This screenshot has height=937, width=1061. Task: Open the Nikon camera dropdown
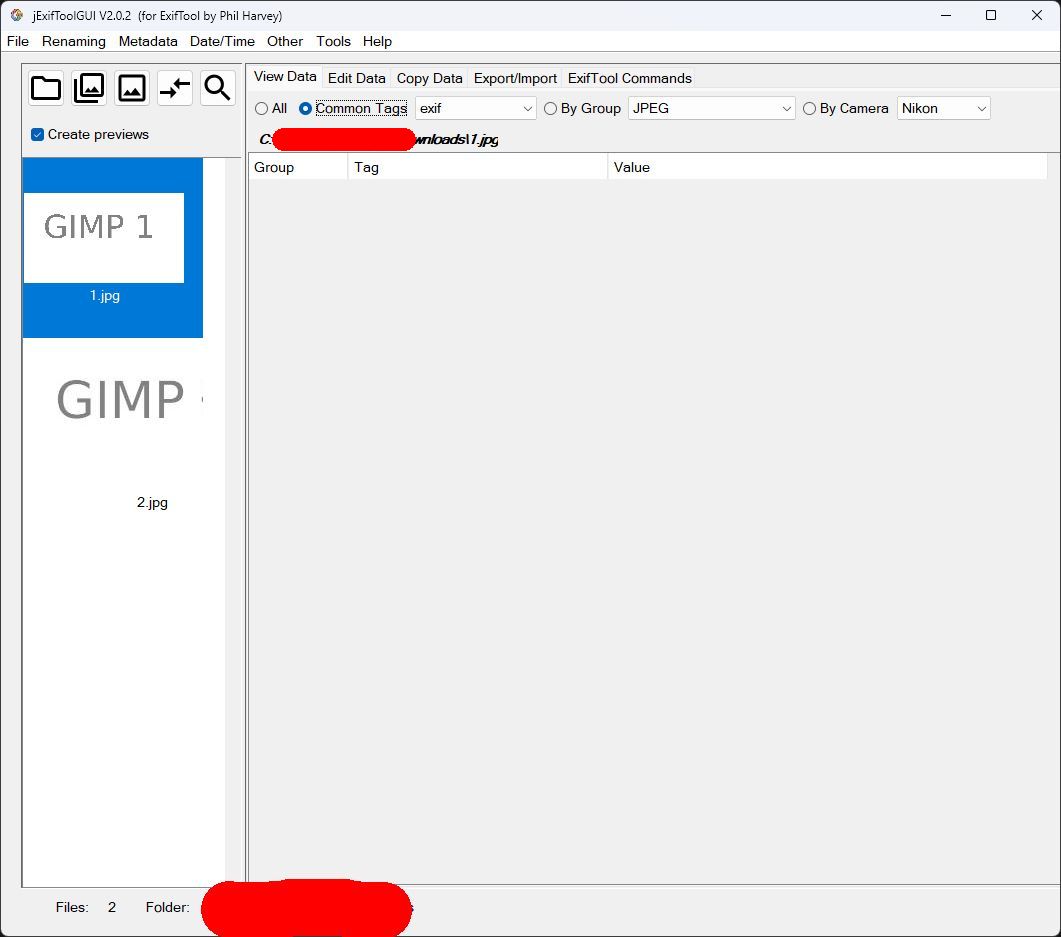(943, 108)
